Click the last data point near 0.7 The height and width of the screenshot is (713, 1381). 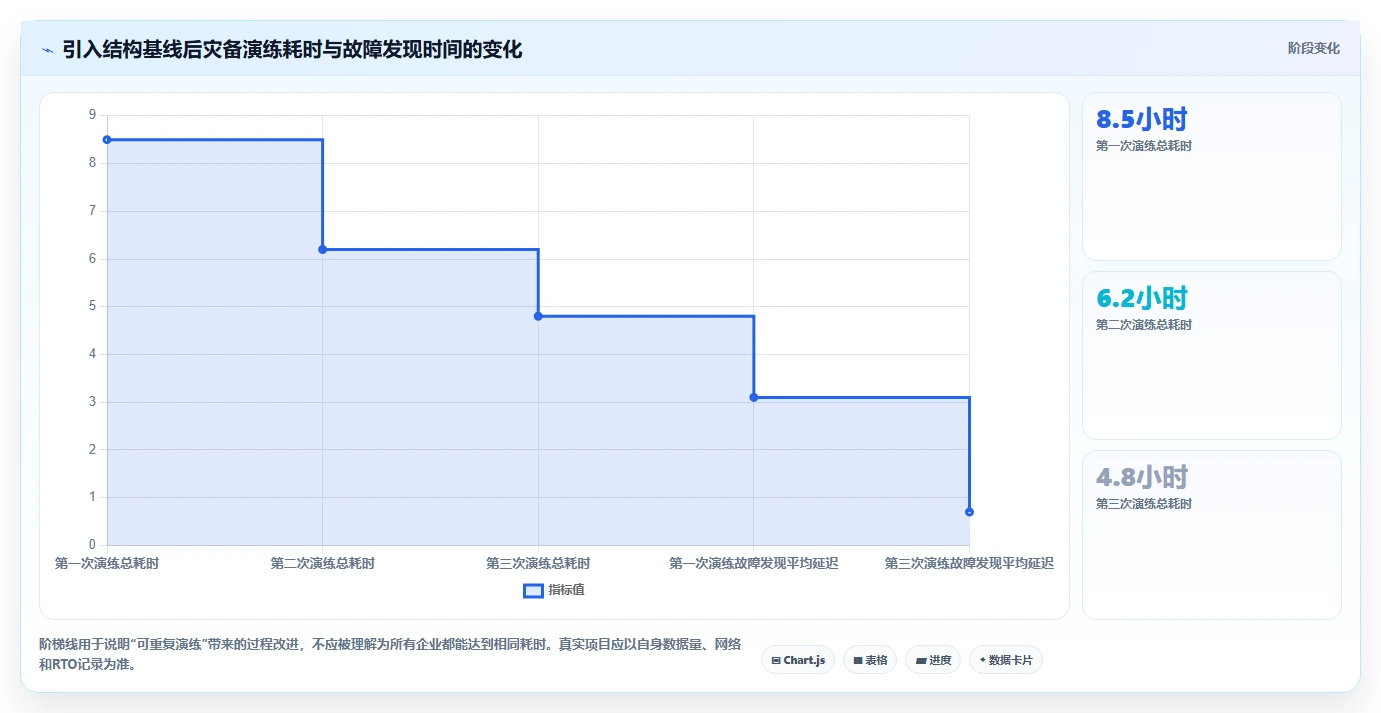point(969,512)
